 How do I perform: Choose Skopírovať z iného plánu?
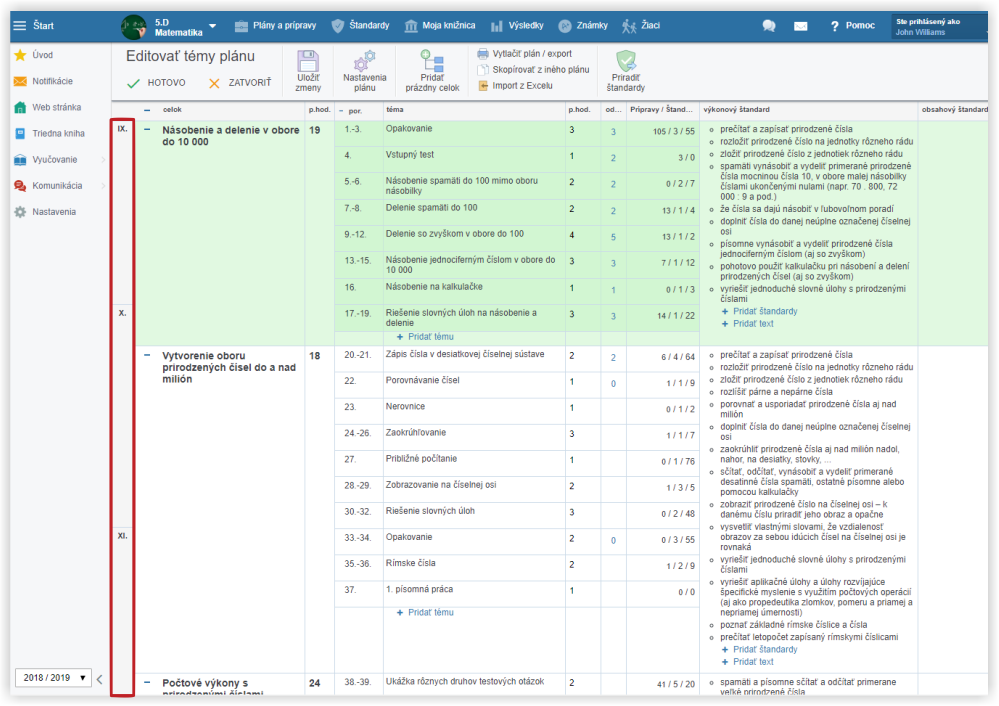[x=533, y=69]
